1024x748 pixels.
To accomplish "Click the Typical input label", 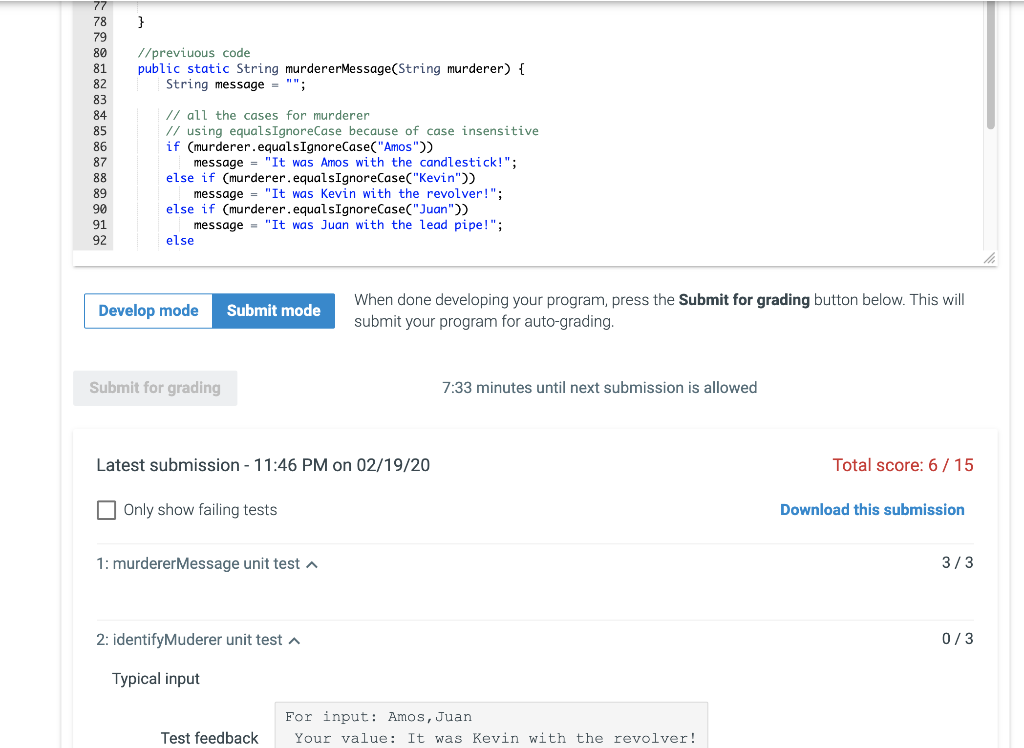I will [x=155, y=678].
